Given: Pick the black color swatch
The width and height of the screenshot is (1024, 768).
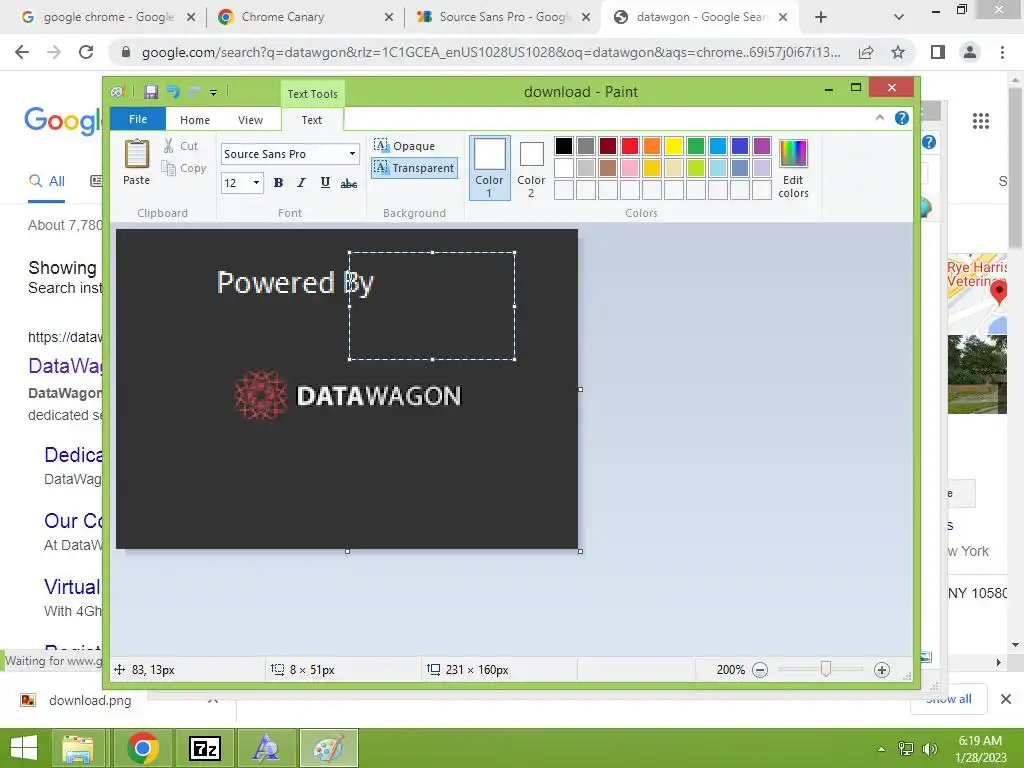Looking at the screenshot, I should click(x=564, y=146).
